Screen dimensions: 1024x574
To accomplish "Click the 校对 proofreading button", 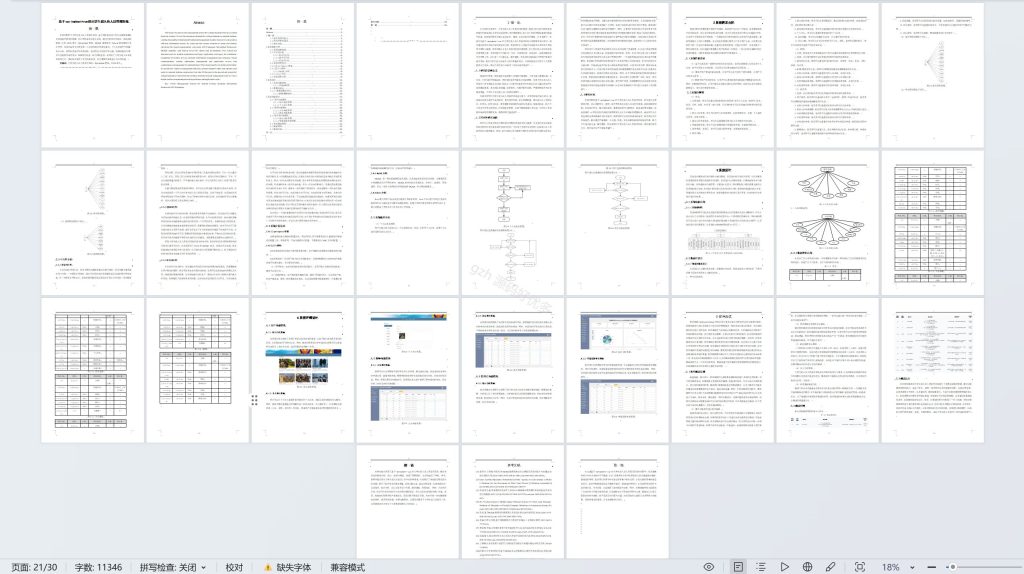I will [234, 567].
